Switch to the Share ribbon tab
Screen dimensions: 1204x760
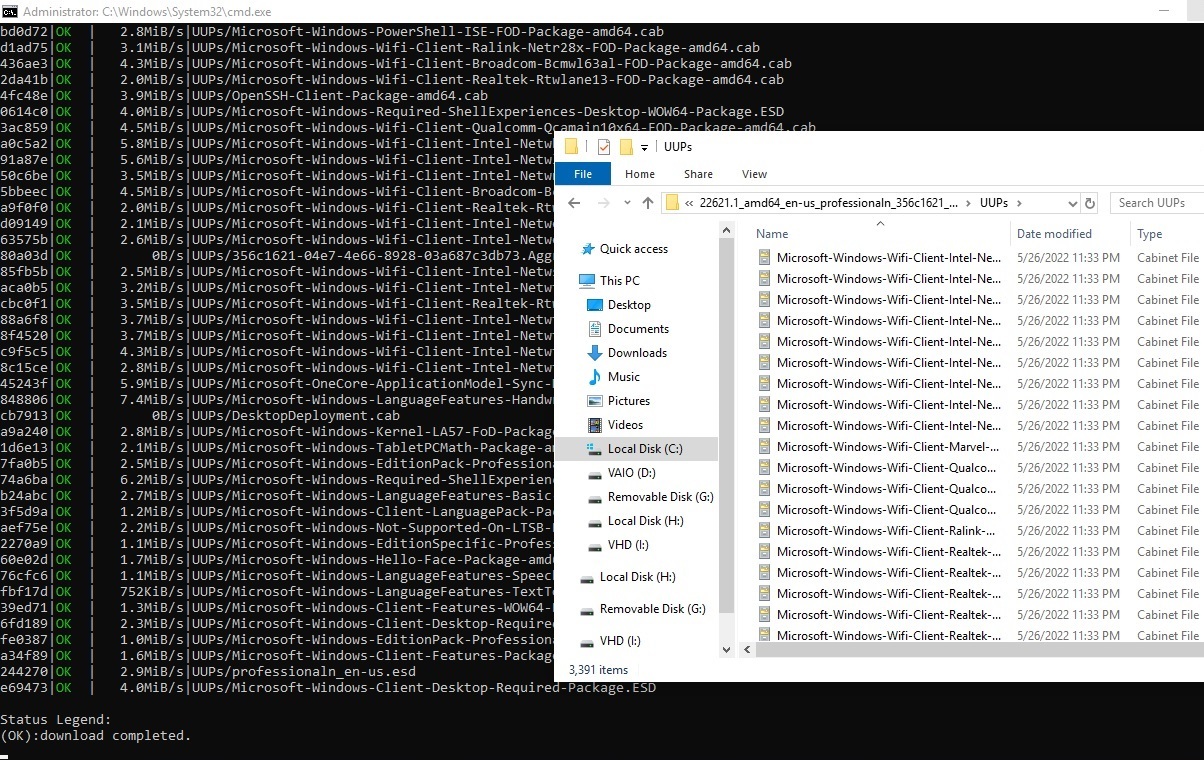698,174
